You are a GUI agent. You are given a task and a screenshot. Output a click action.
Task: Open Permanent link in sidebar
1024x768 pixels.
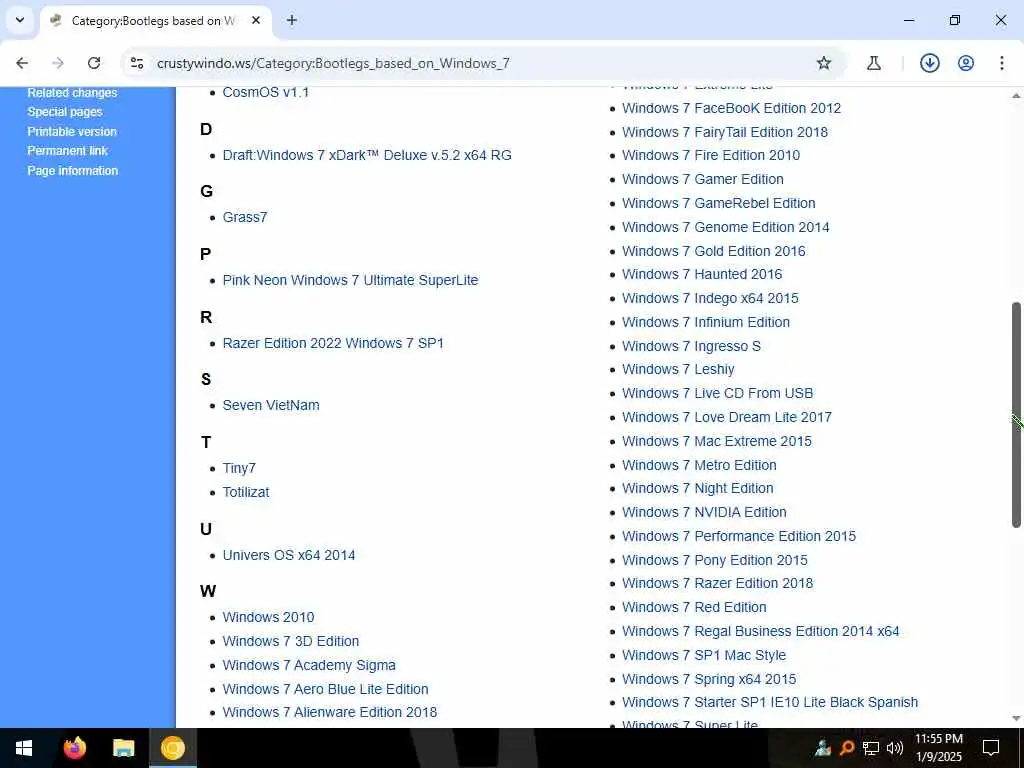(x=67, y=151)
